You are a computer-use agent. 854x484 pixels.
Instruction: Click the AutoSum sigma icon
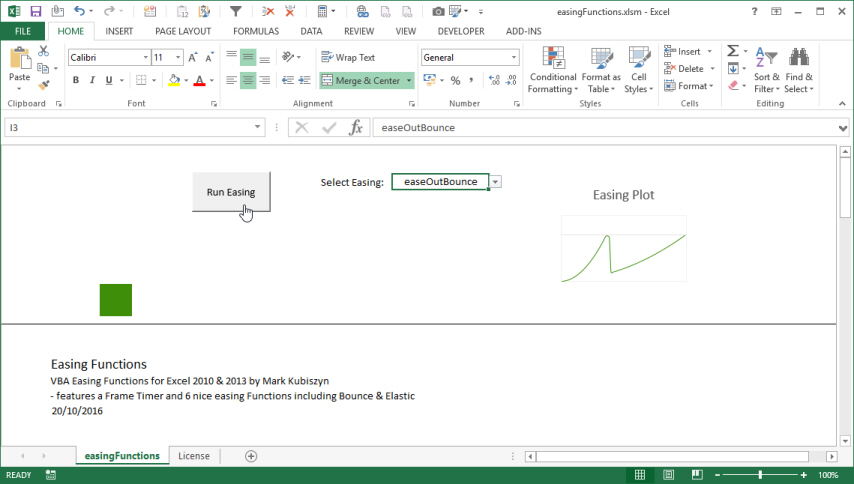click(x=732, y=51)
